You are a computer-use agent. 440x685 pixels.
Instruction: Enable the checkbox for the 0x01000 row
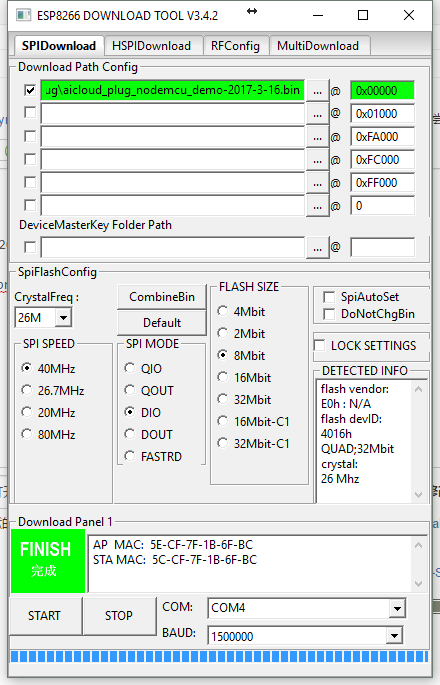[30, 113]
